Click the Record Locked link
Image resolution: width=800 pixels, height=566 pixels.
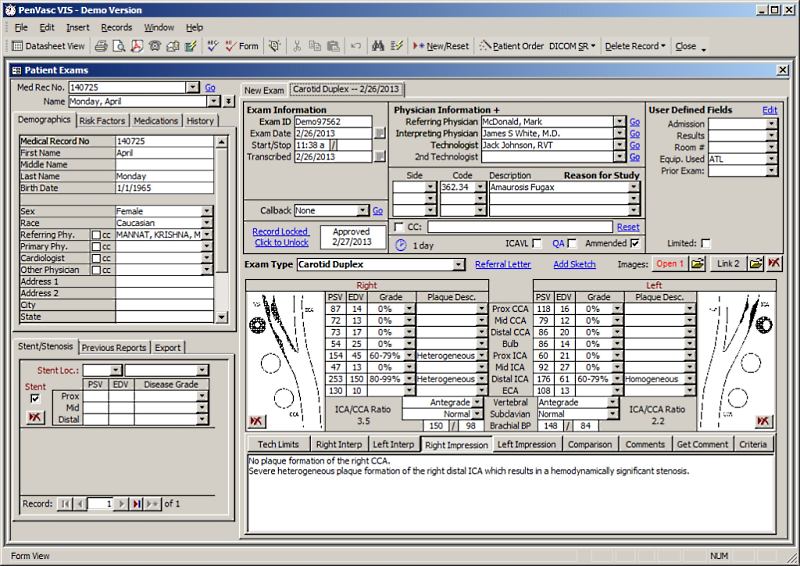tap(280, 231)
